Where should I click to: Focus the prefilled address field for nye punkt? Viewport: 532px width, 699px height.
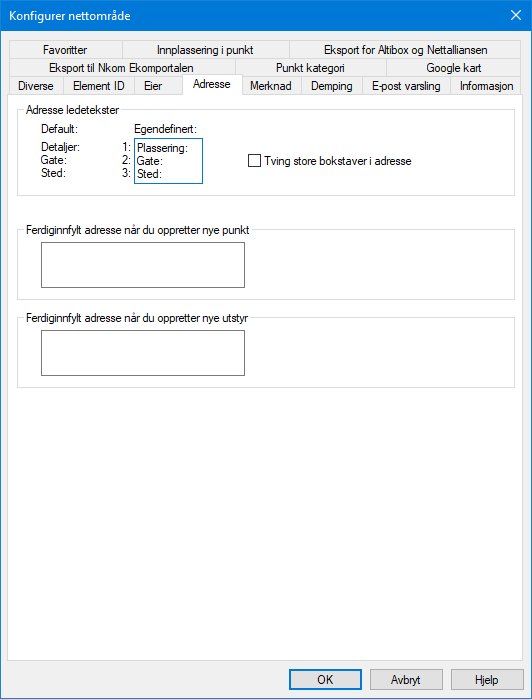tap(143, 265)
